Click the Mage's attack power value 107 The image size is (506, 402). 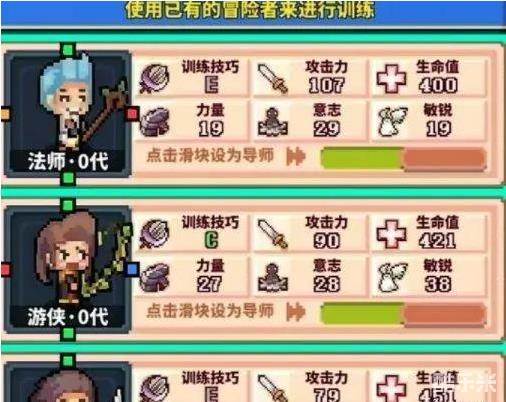tap(326, 85)
